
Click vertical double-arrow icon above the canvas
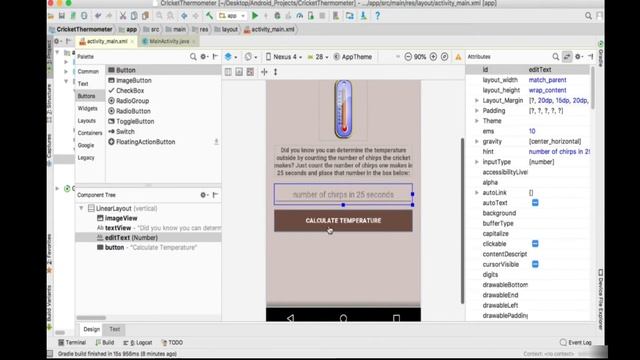[x=276, y=72]
